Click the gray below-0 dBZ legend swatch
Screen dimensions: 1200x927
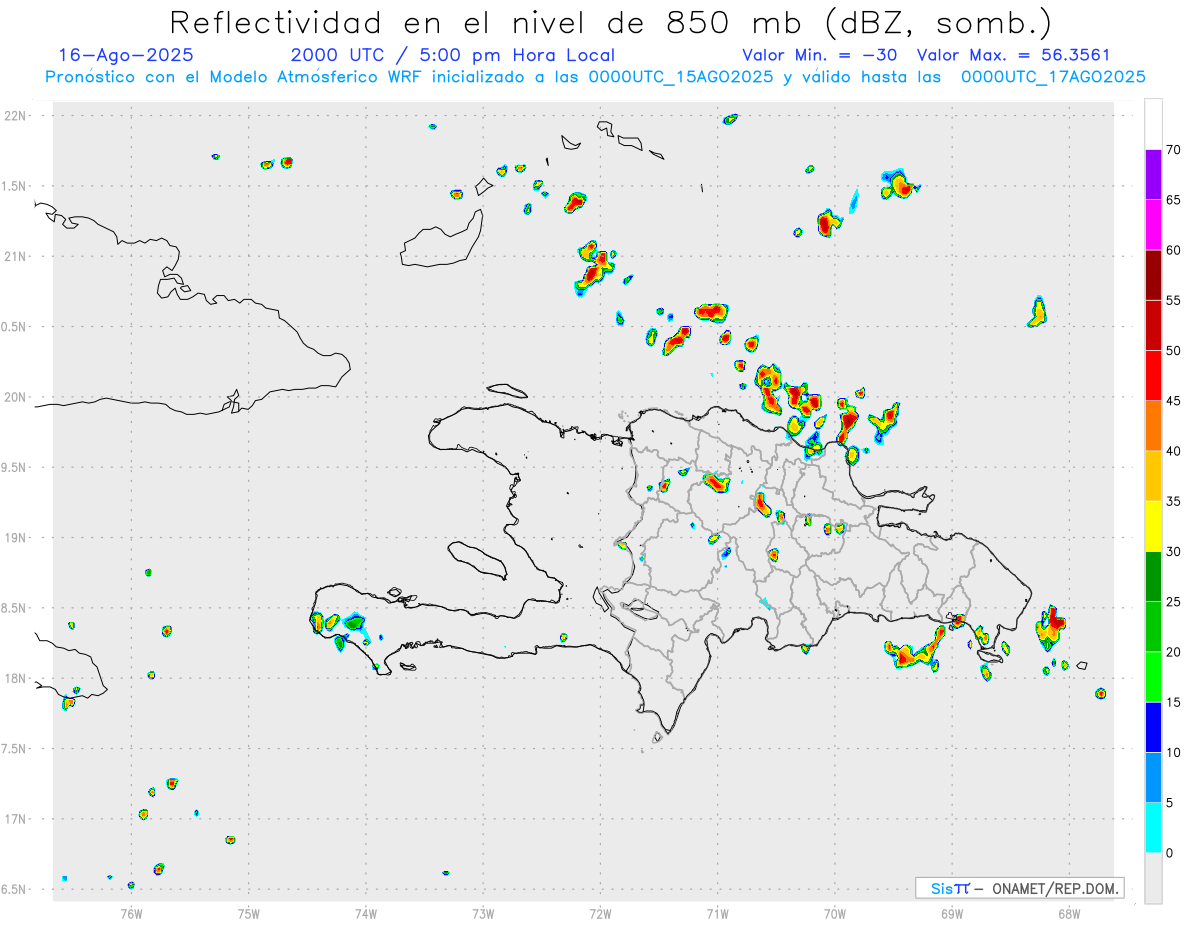pos(1153,878)
